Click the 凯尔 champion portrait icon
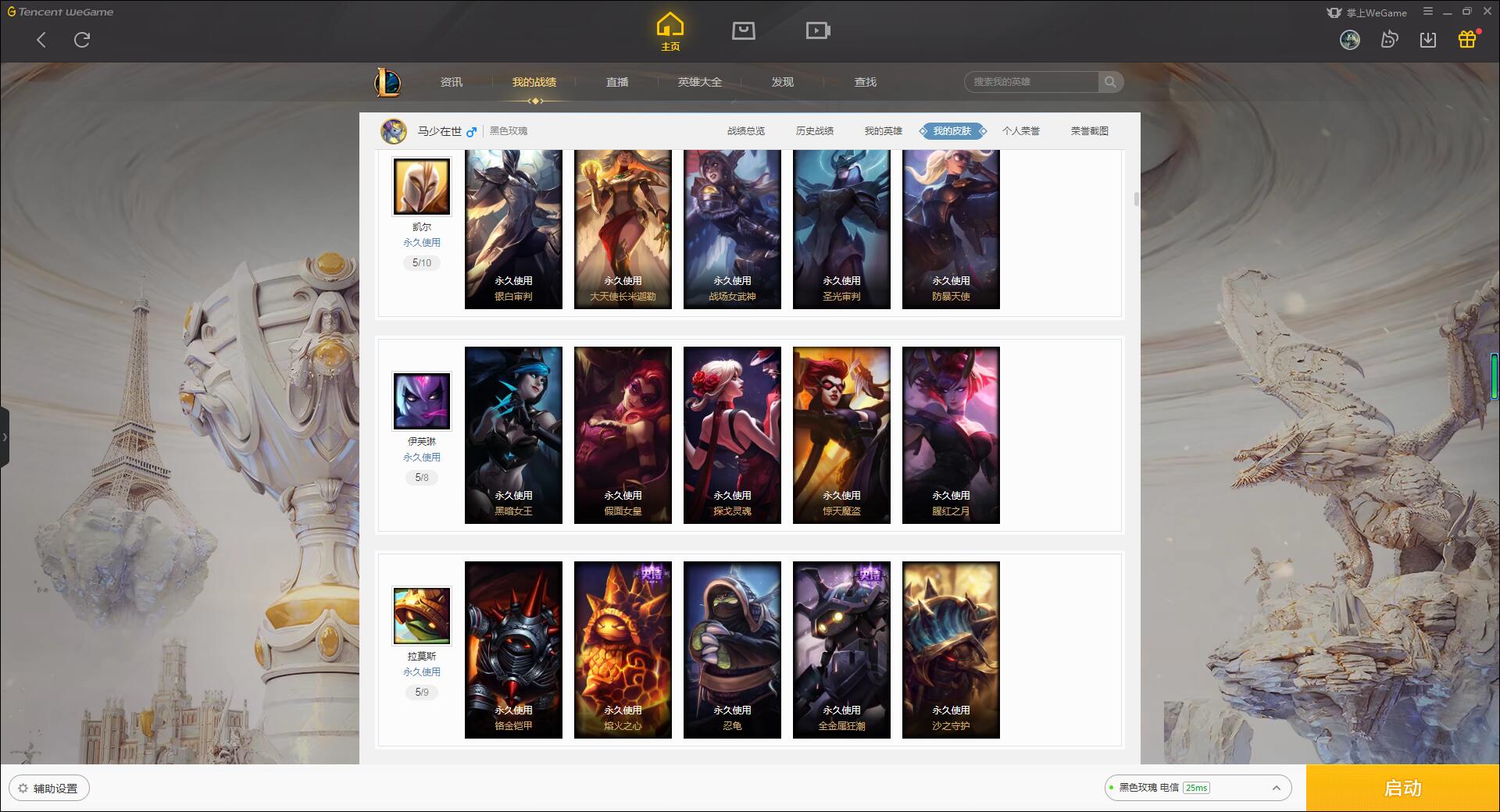Viewport: 1500px width, 812px height. coord(422,187)
